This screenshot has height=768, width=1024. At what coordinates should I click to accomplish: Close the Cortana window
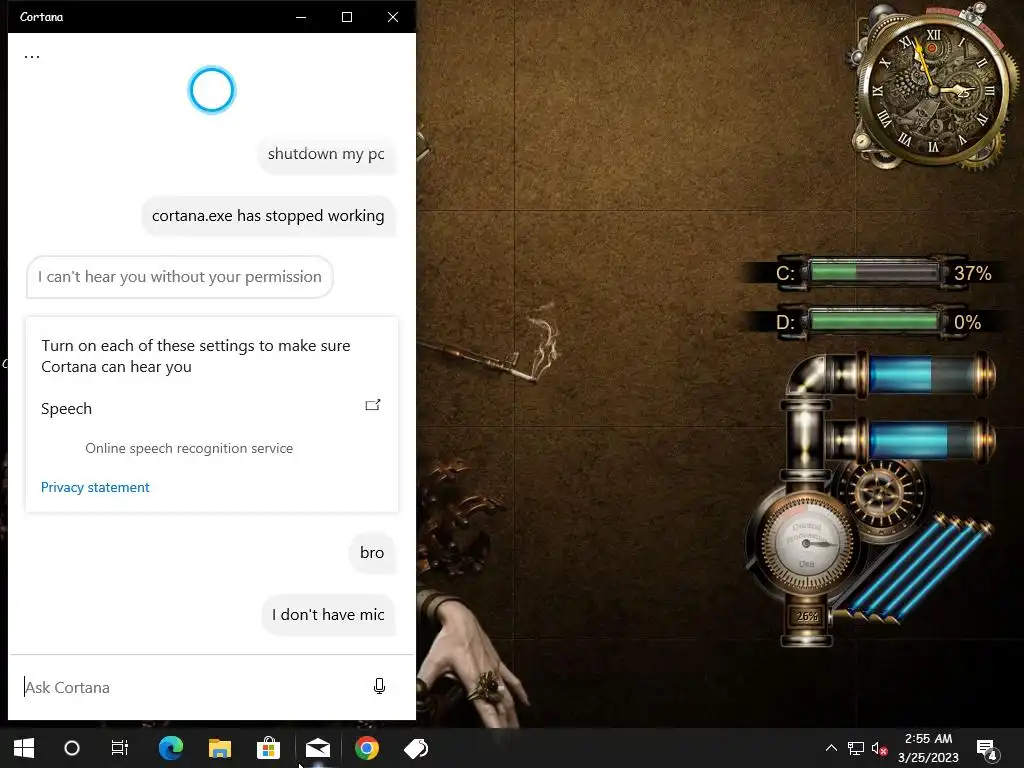pyautogui.click(x=392, y=17)
